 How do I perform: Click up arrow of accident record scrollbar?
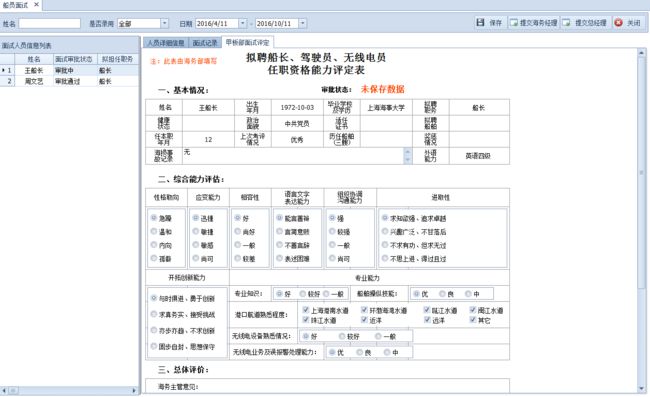[x=408, y=152]
